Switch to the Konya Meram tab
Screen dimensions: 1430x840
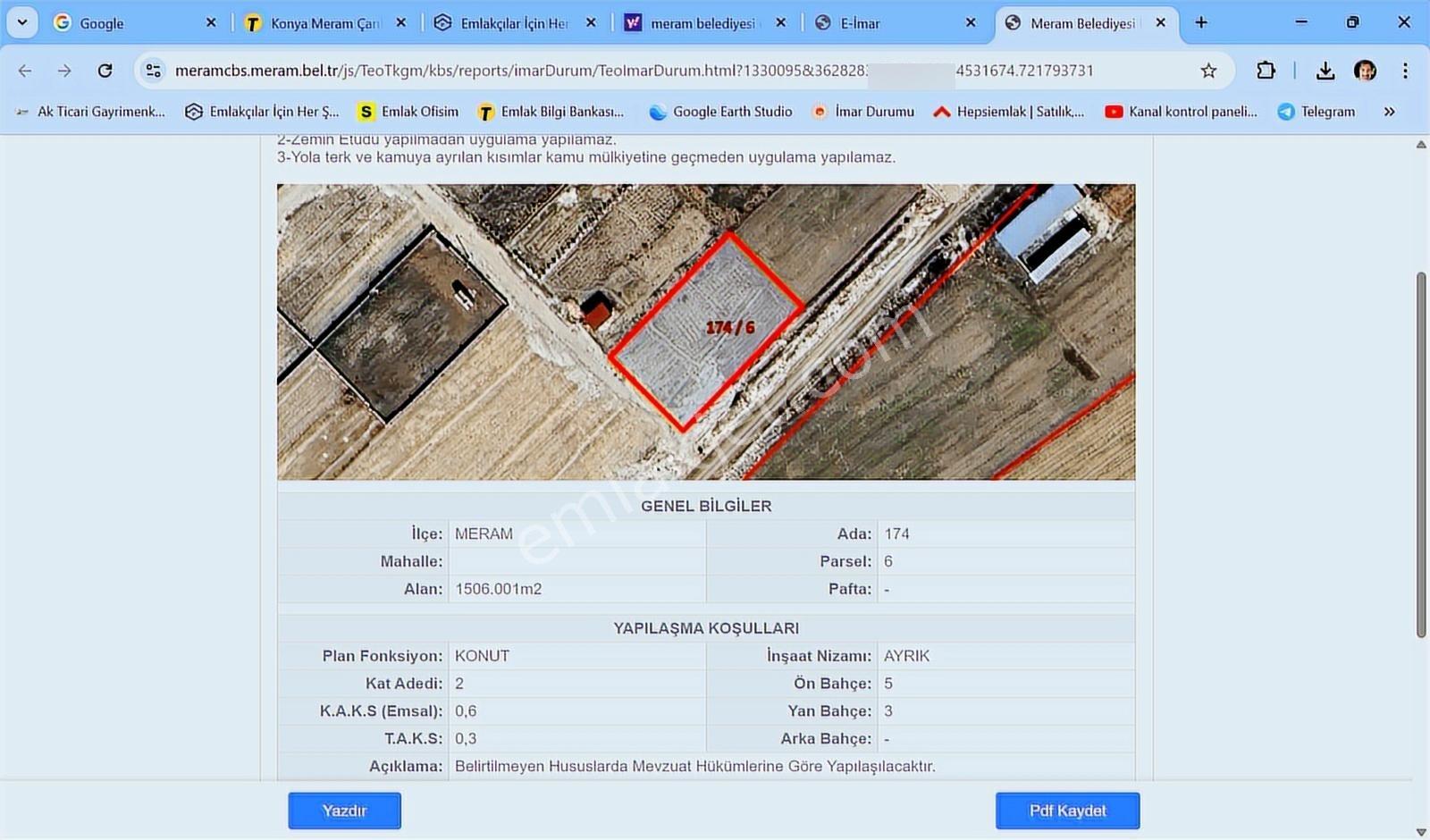pos(325,23)
